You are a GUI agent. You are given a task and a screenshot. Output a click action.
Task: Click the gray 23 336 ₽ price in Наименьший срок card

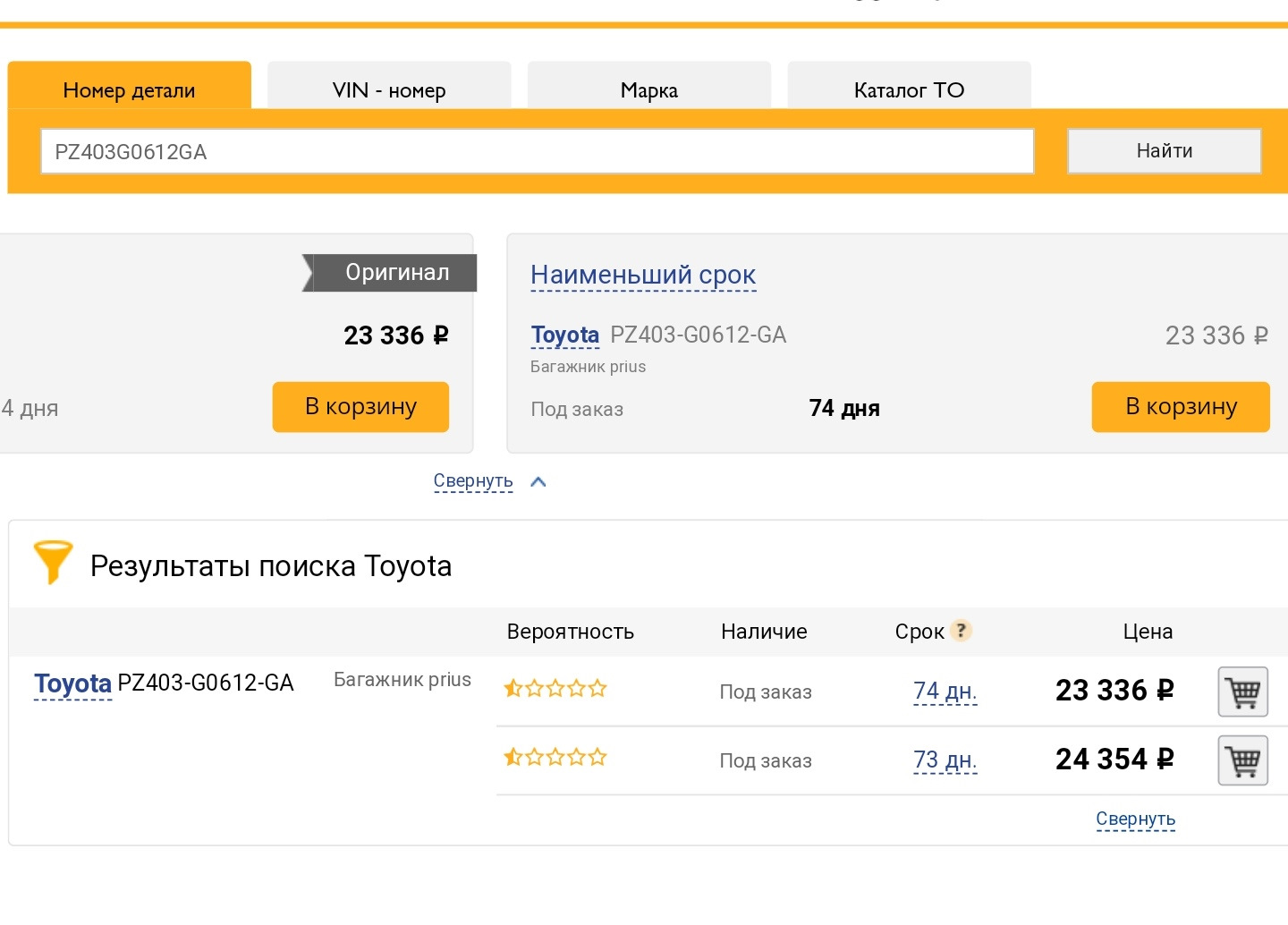coord(1216,335)
